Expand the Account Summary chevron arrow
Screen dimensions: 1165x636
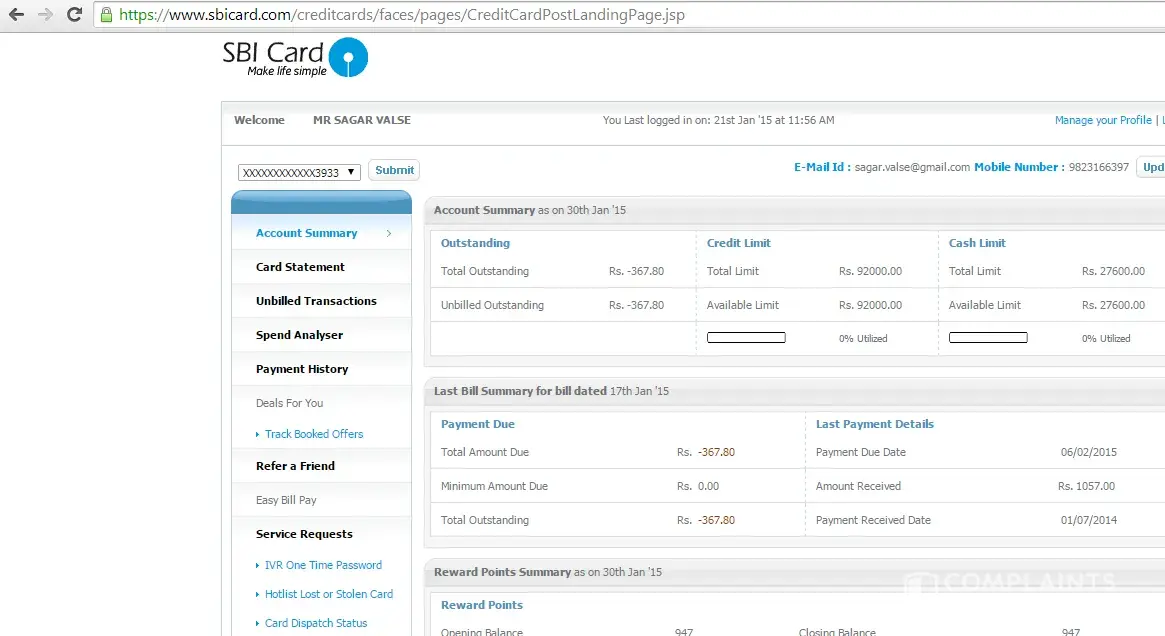click(x=389, y=233)
